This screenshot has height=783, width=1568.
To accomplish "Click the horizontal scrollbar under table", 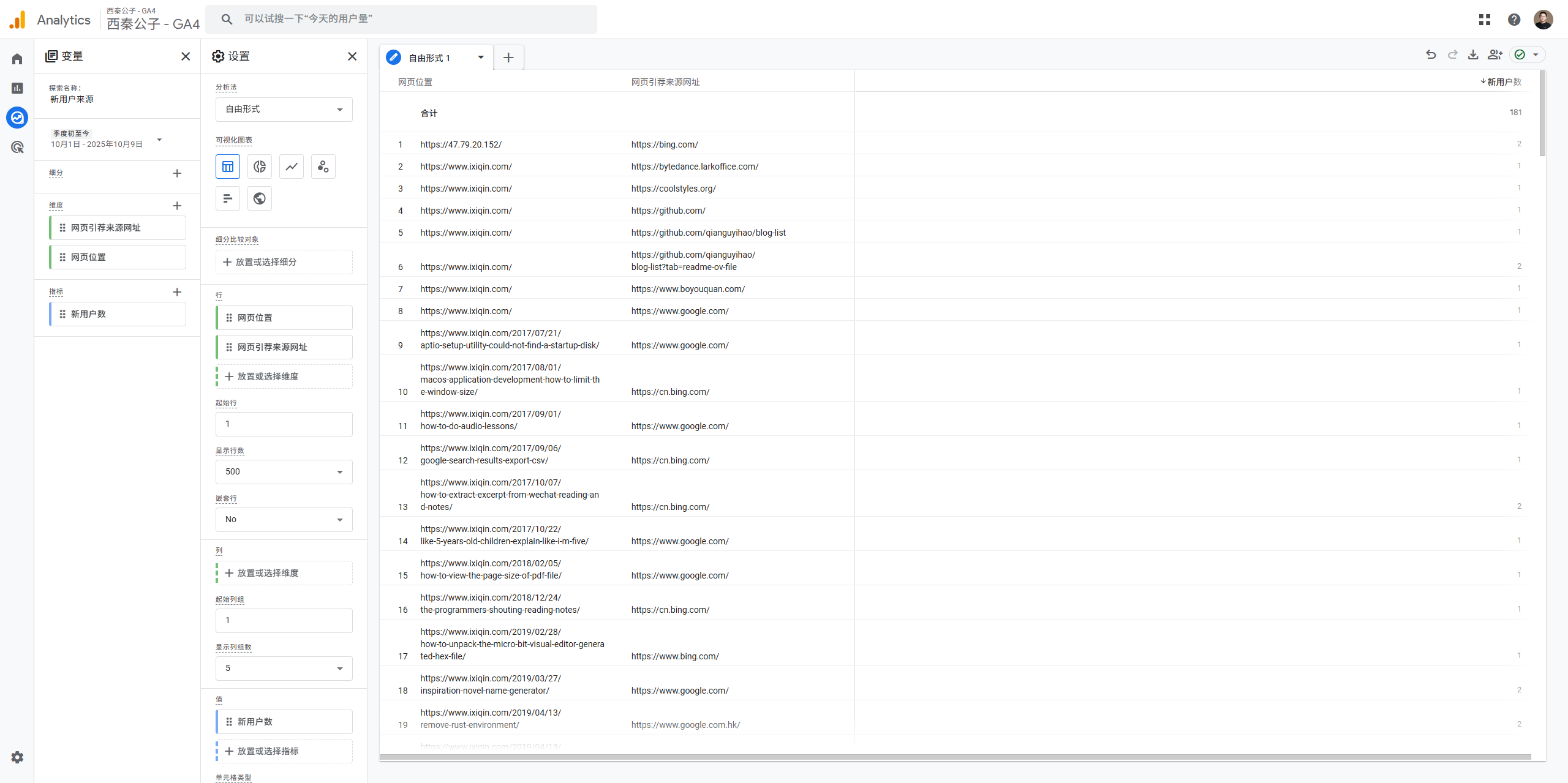I will click(x=956, y=757).
